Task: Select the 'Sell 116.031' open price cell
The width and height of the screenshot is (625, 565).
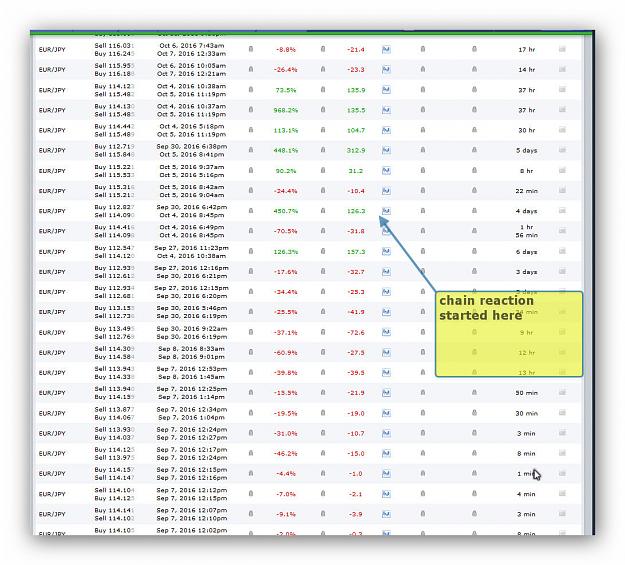Action: [x=114, y=45]
